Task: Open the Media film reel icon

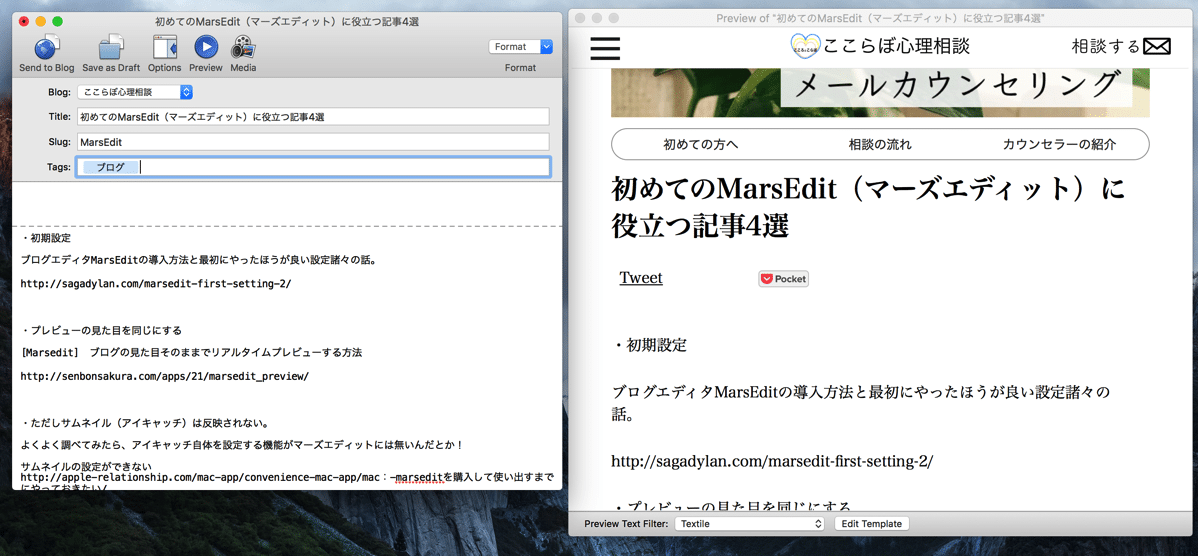Action: [x=243, y=47]
